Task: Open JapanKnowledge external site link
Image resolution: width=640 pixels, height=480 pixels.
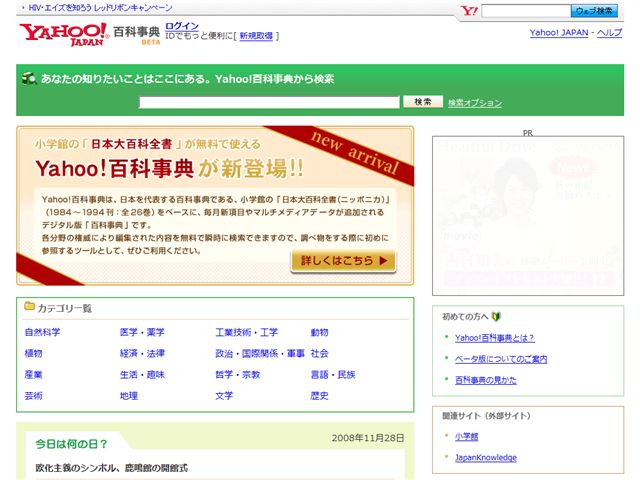Action: 486,458
